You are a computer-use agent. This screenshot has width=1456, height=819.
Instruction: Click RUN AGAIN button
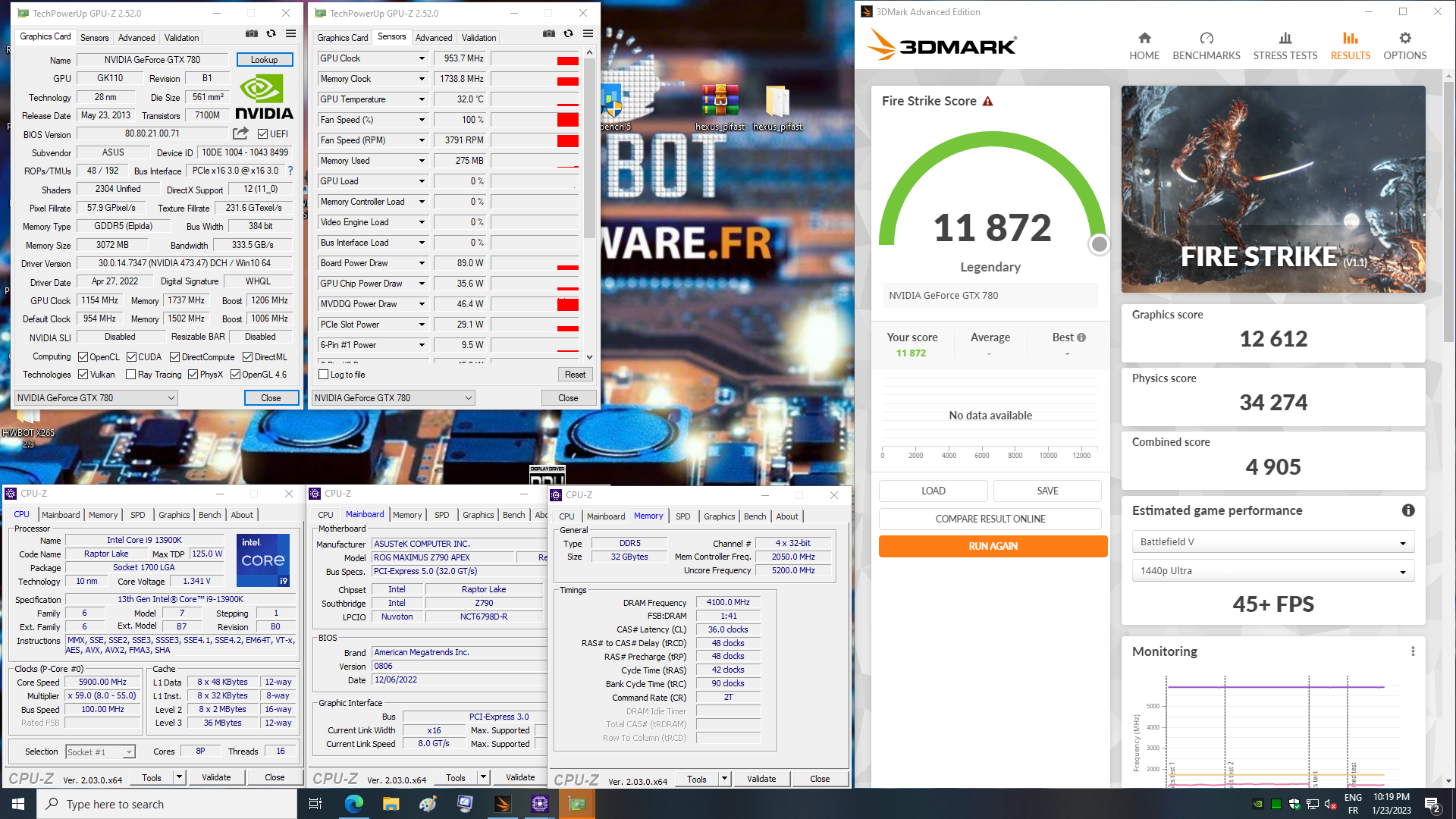click(993, 546)
